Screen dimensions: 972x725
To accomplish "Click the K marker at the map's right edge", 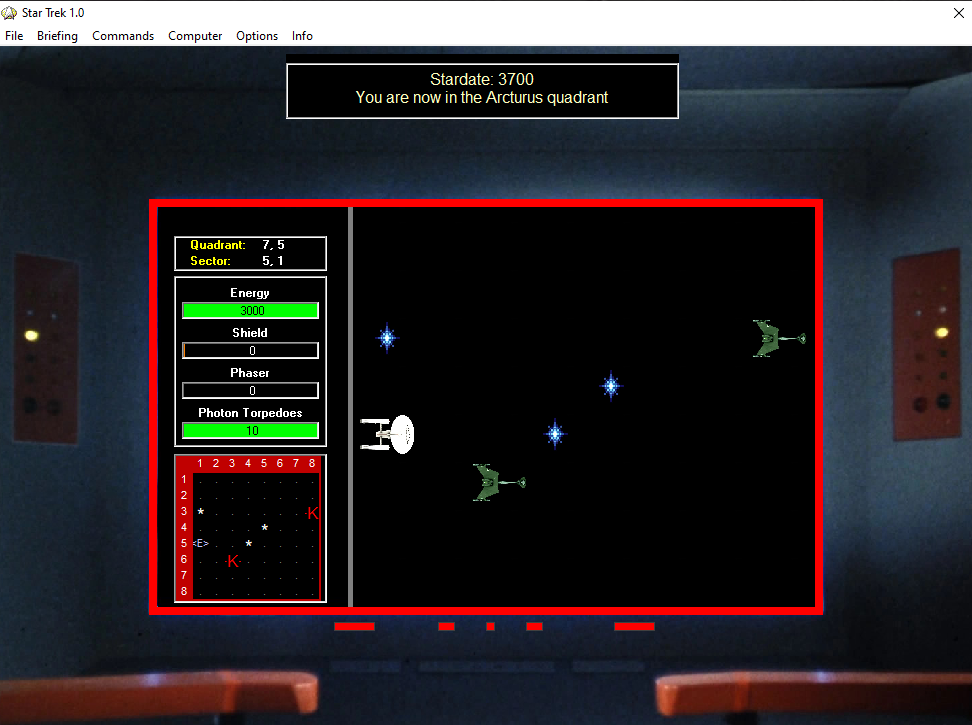I will coord(311,513).
